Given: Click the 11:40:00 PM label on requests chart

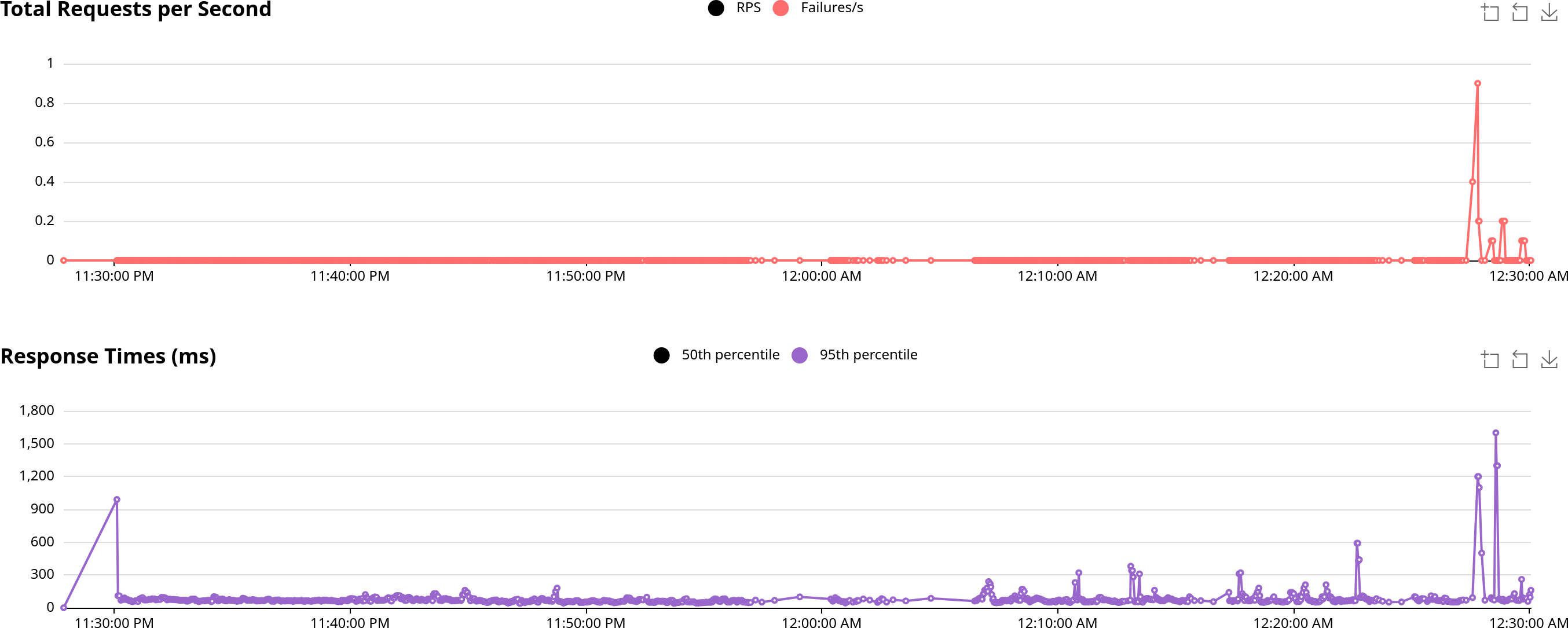Looking at the screenshot, I should coord(350,276).
